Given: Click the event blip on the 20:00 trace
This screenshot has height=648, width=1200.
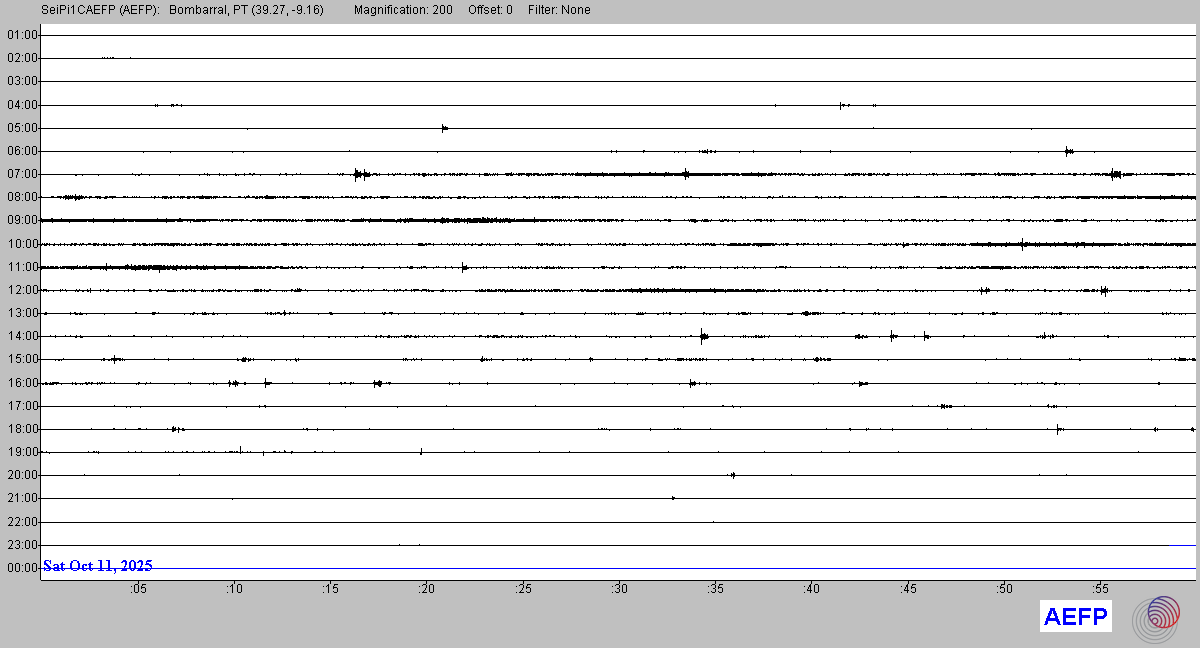Looking at the screenshot, I should tap(733, 475).
